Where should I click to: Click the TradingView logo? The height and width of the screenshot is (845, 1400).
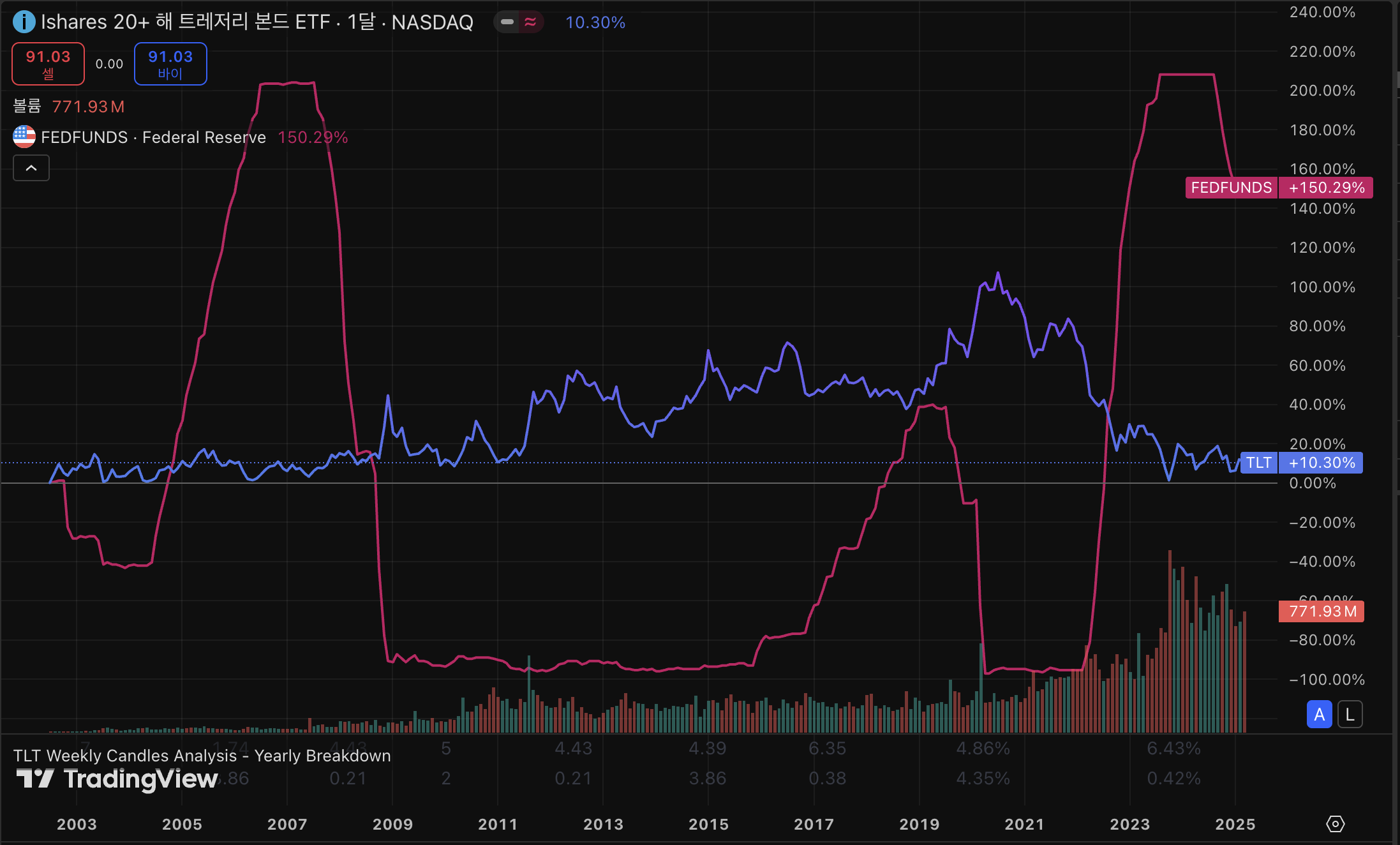pos(117,779)
